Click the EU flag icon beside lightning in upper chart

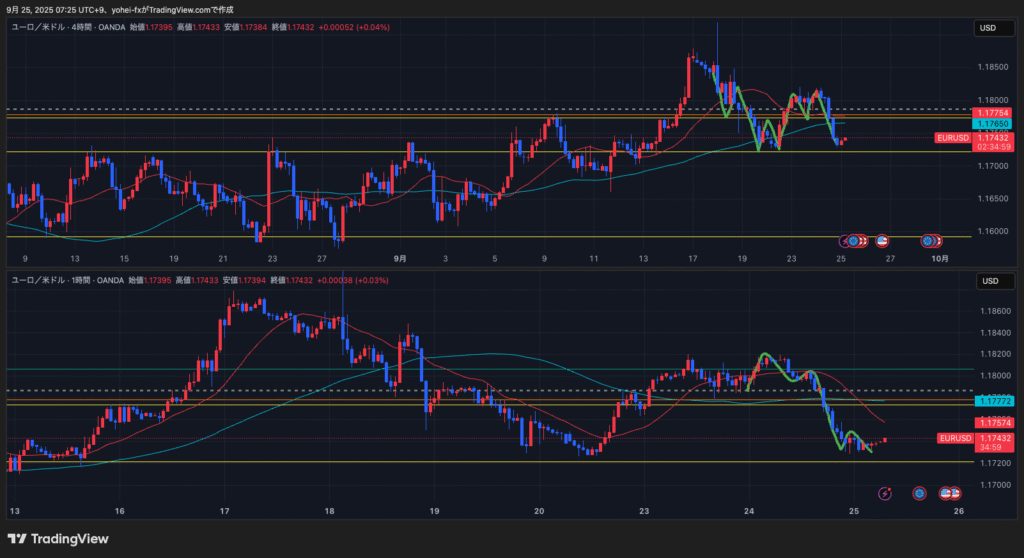click(x=855, y=241)
